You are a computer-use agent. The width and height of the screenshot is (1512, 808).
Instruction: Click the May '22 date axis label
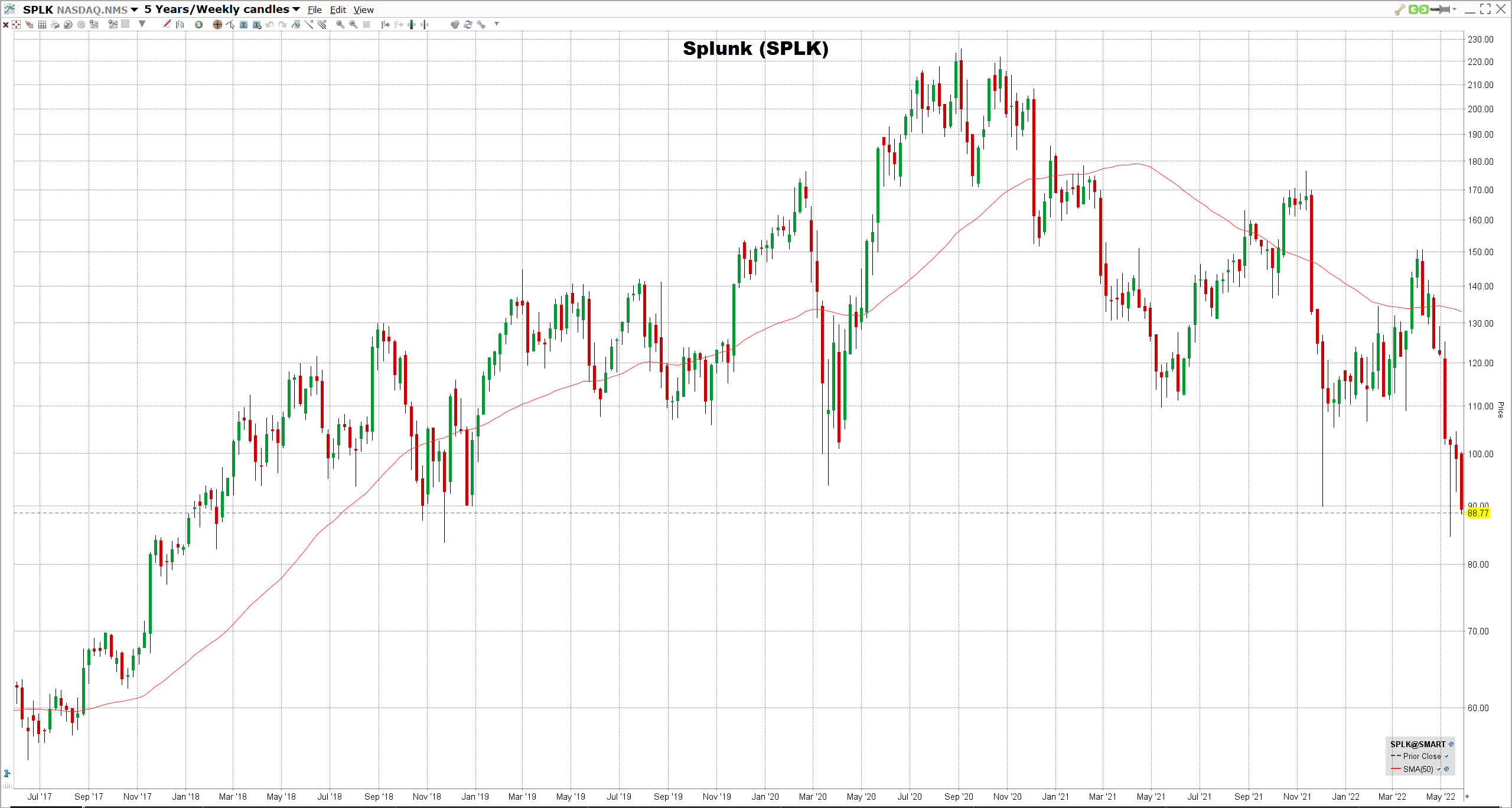[x=1441, y=796]
